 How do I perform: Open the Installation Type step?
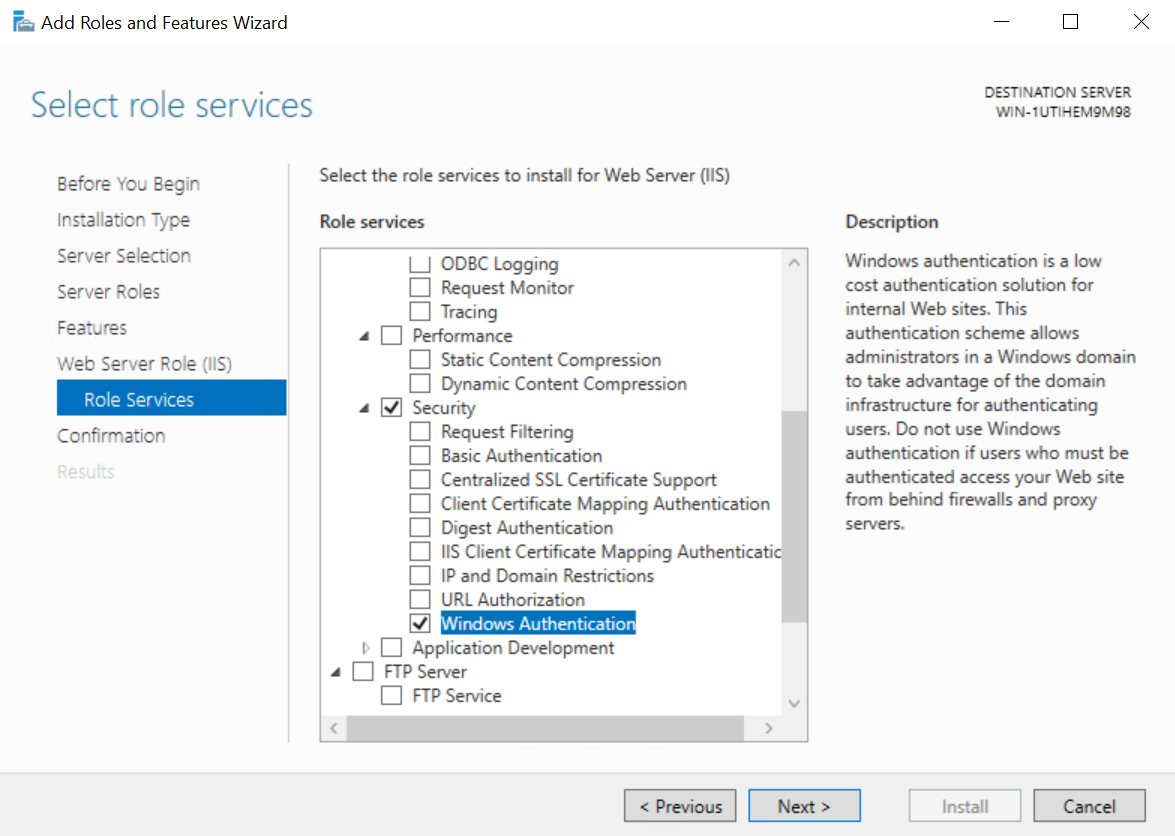click(x=124, y=220)
